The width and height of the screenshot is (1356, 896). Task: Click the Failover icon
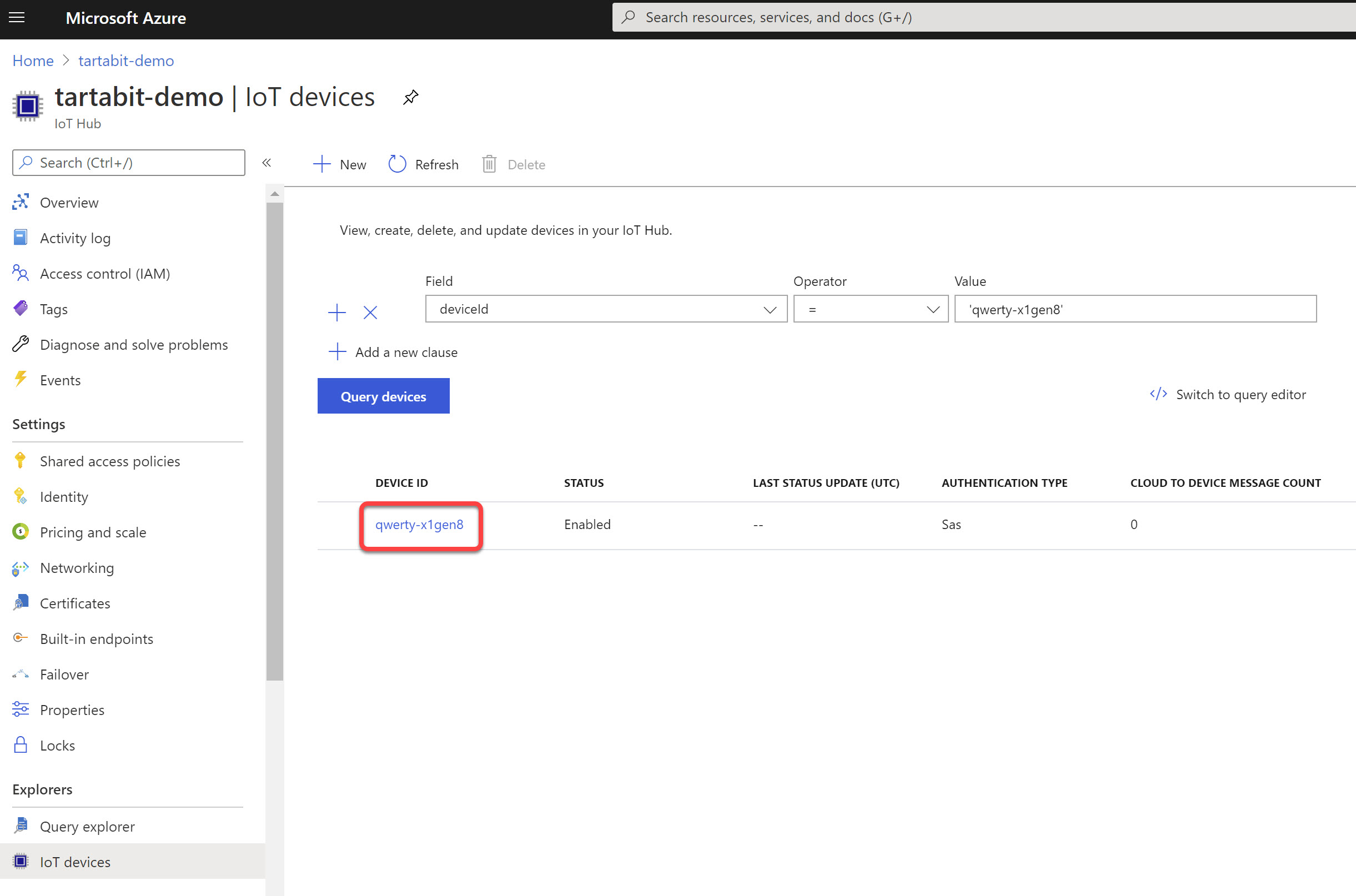(21, 674)
